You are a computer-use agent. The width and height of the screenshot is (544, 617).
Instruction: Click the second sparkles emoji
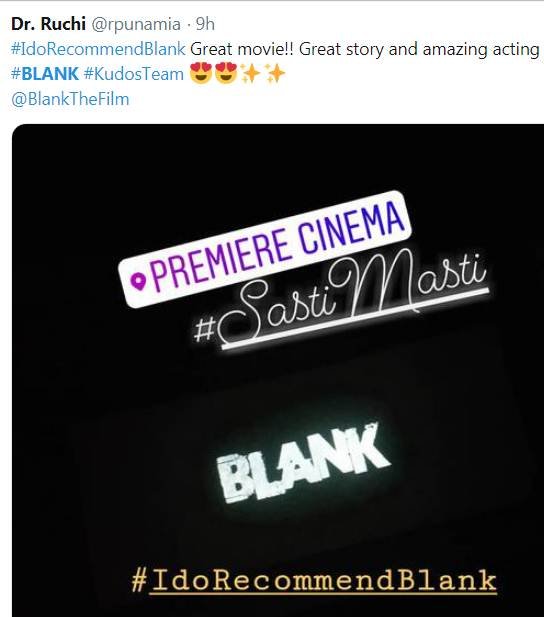[274, 74]
